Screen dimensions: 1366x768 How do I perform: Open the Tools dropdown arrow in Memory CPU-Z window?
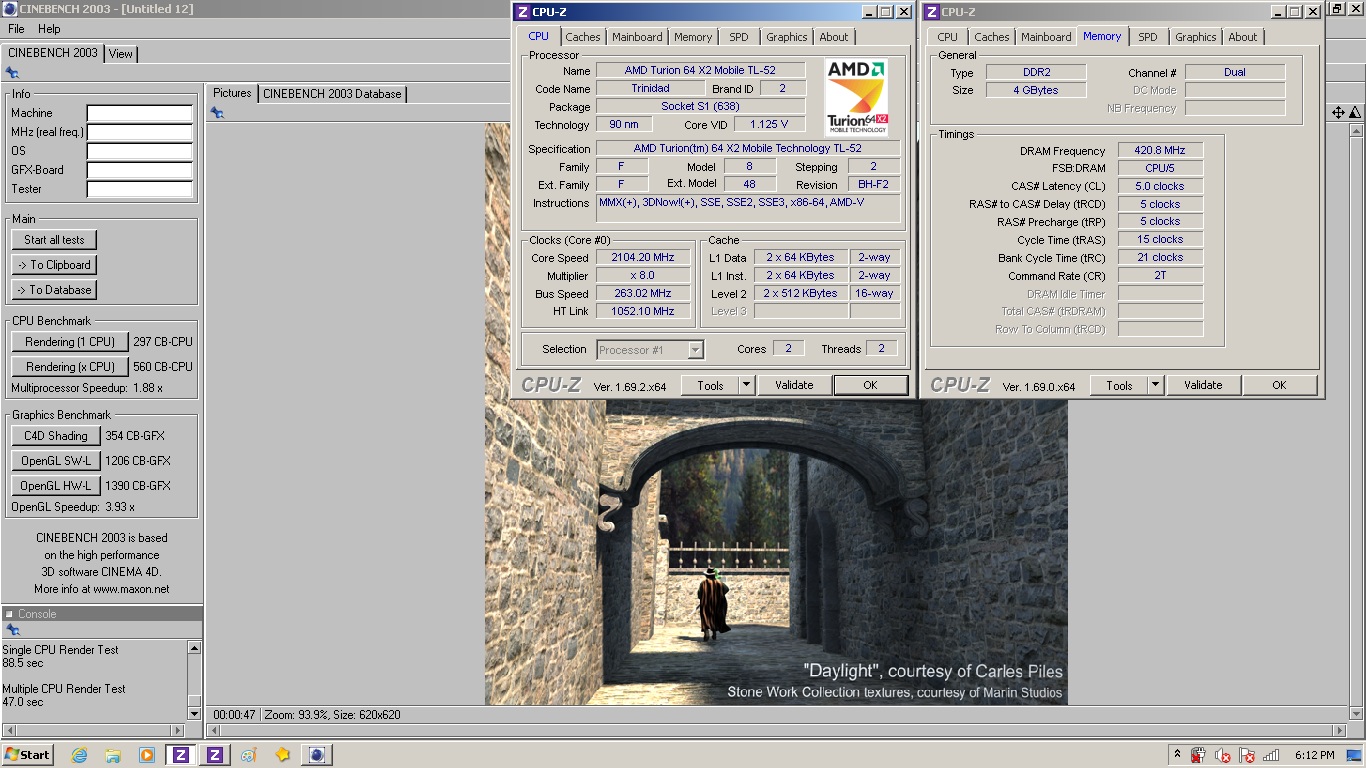[1155, 385]
